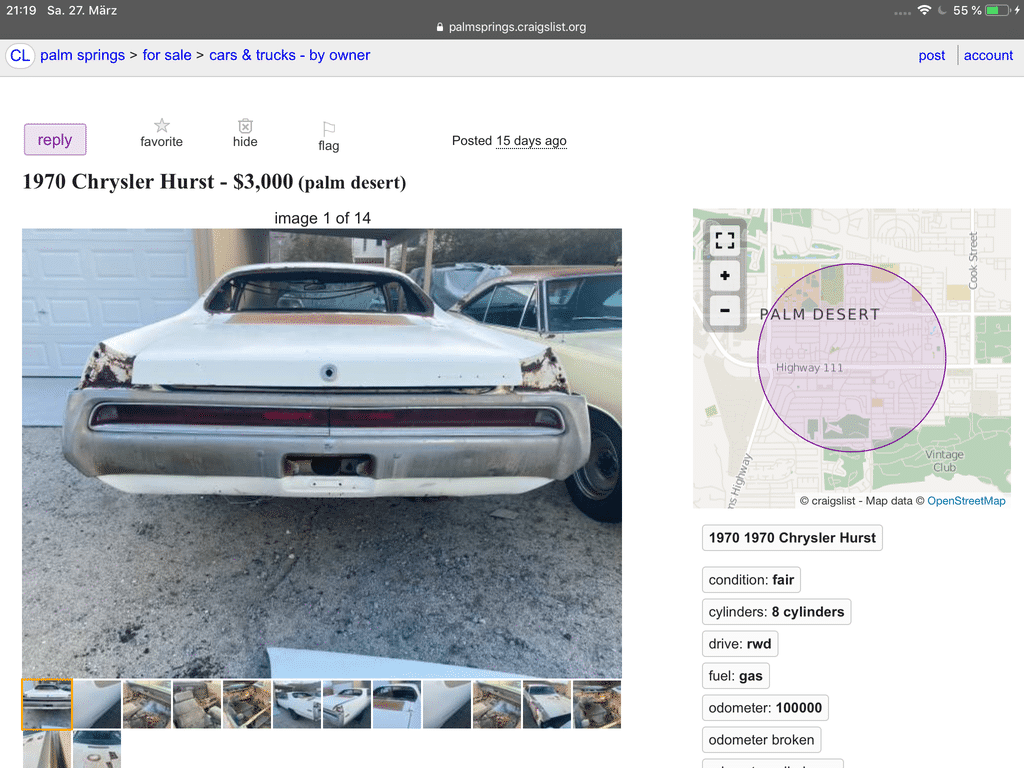
Task: Click the CL craigslist home logo
Action: point(20,56)
